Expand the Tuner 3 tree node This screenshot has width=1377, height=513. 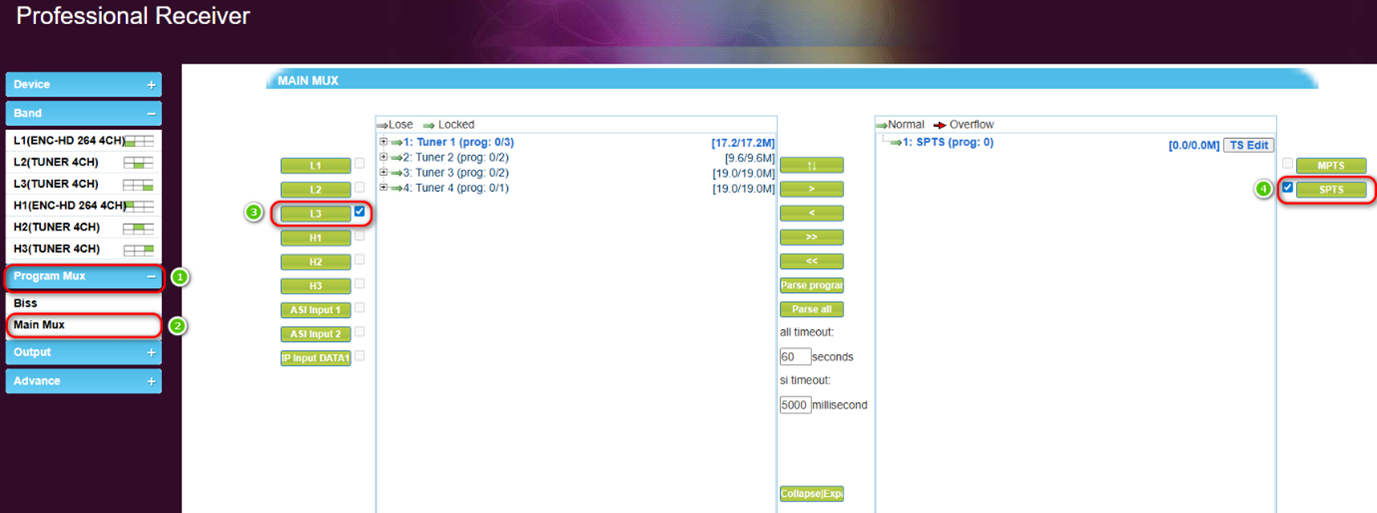point(384,173)
